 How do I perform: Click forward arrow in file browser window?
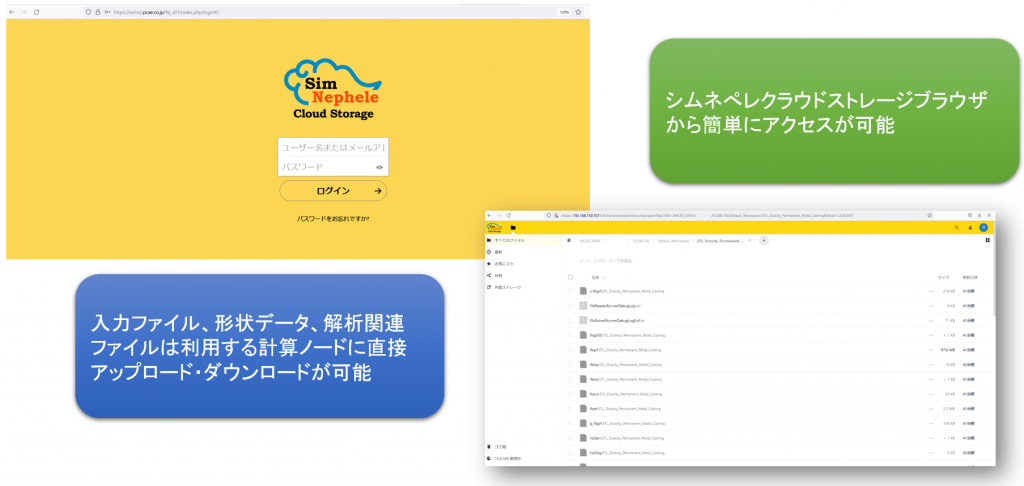point(498,215)
